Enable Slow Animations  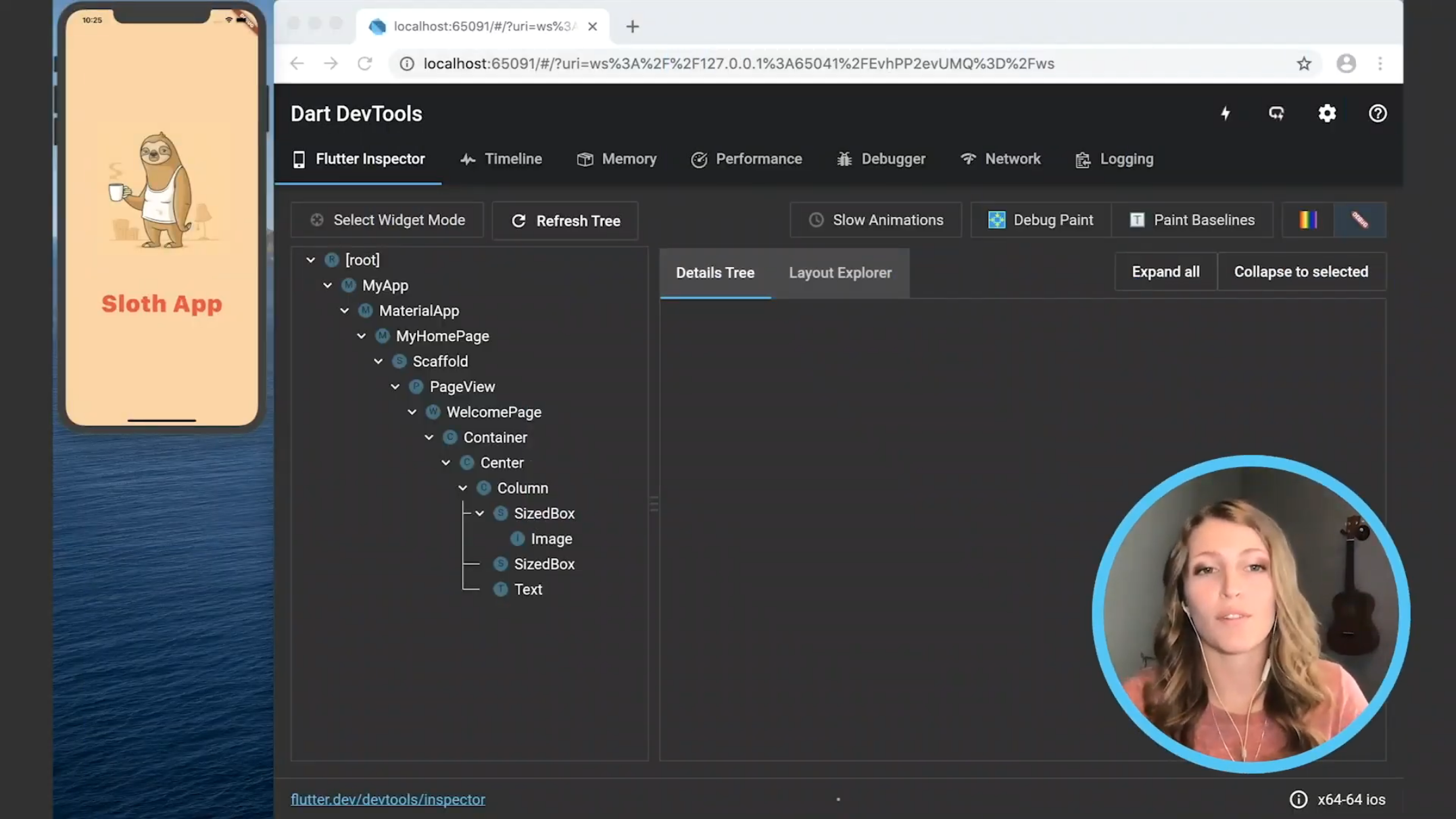(x=875, y=220)
